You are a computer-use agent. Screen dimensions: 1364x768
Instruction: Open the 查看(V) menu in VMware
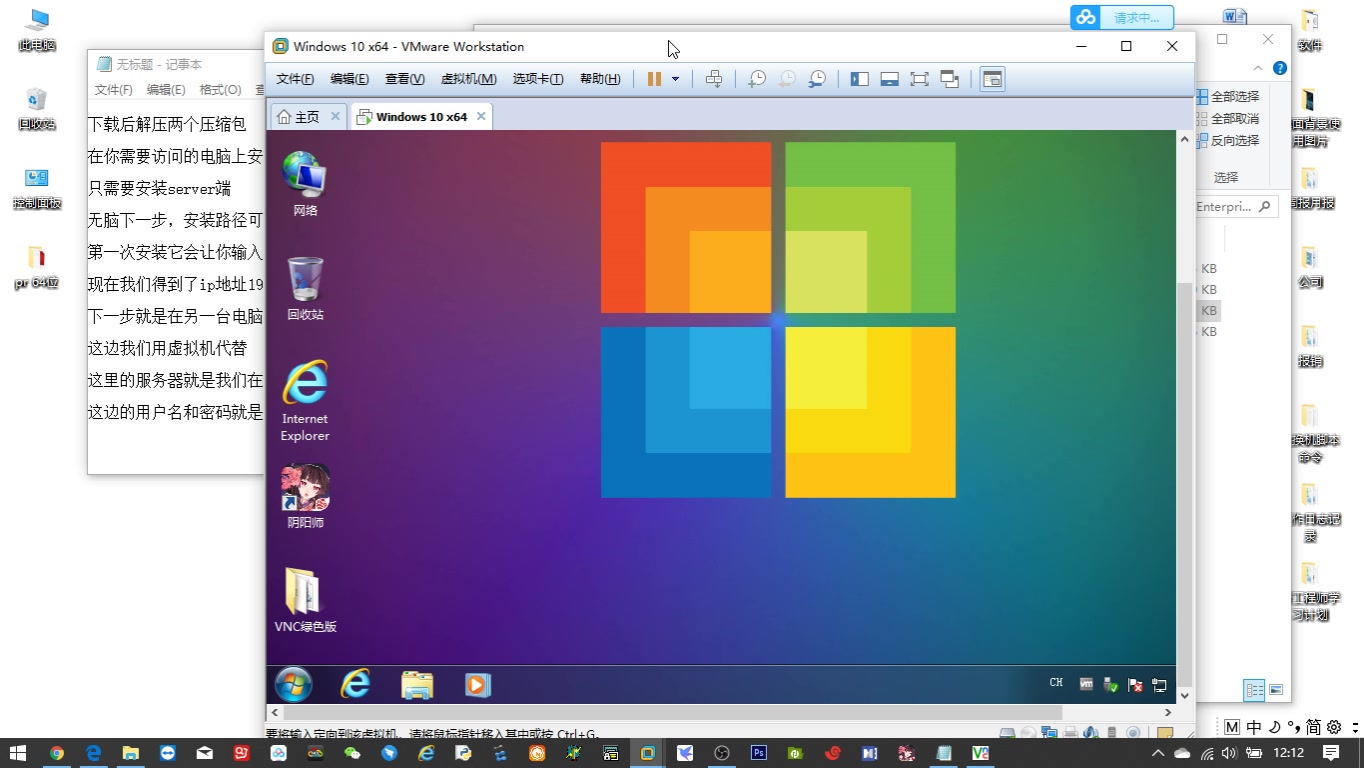click(x=405, y=79)
